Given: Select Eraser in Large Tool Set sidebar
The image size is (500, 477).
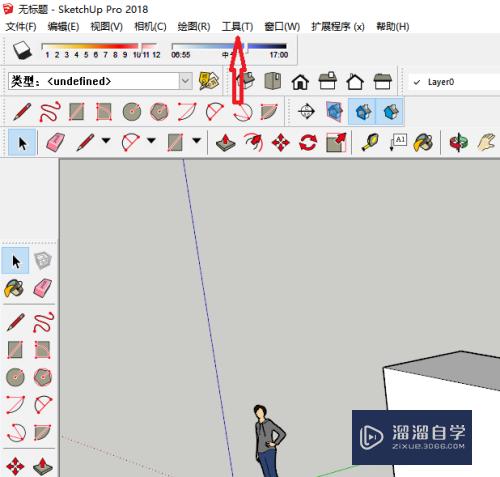Looking at the screenshot, I should click(x=43, y=288).
